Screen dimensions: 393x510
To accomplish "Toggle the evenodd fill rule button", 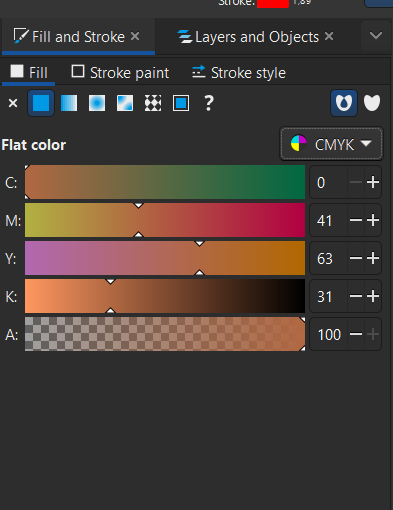I will pyautogui.click(x=344, y=103).
